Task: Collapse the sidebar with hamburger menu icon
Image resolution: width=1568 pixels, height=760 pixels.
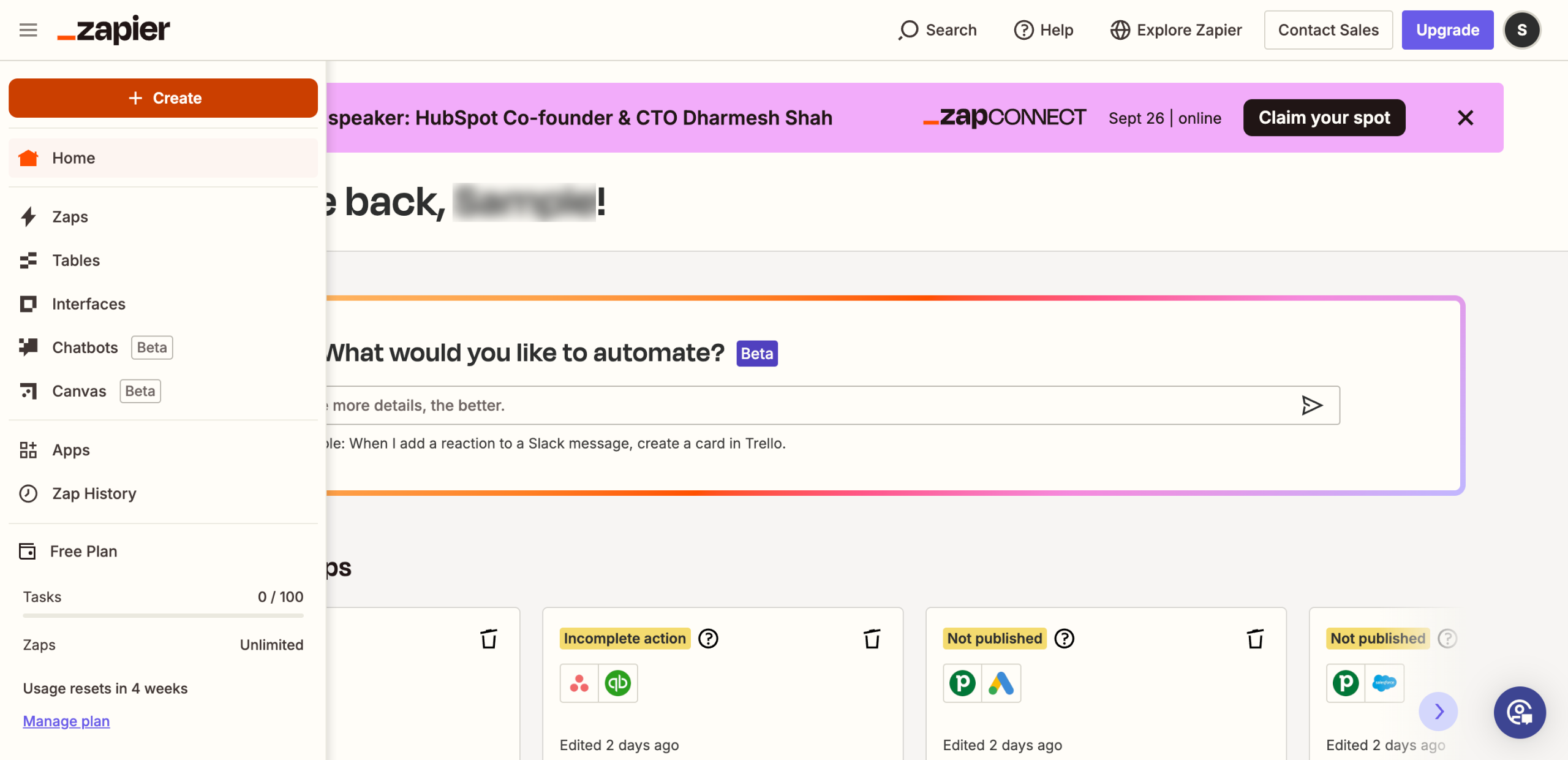Action: tap(28, 29)
